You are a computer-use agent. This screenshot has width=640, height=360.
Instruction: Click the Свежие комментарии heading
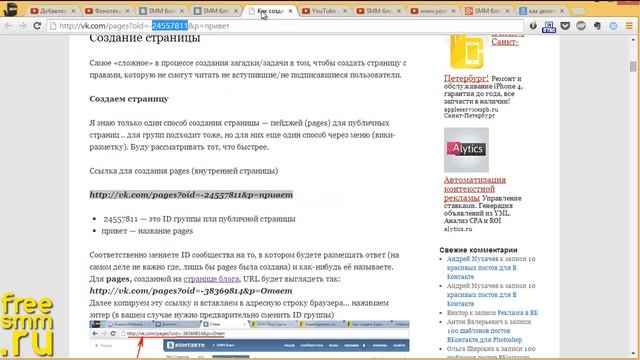point(478,250)
